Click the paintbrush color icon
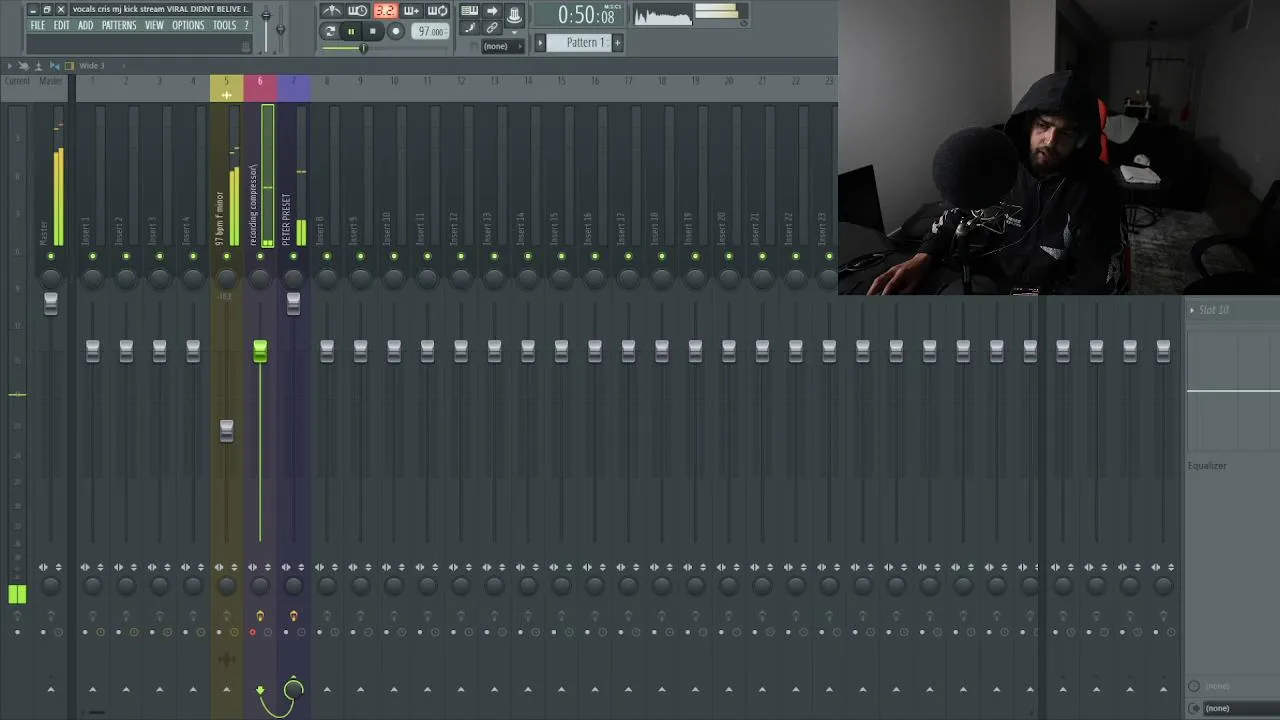1280x720 pixels. click(x=469, y=28)
